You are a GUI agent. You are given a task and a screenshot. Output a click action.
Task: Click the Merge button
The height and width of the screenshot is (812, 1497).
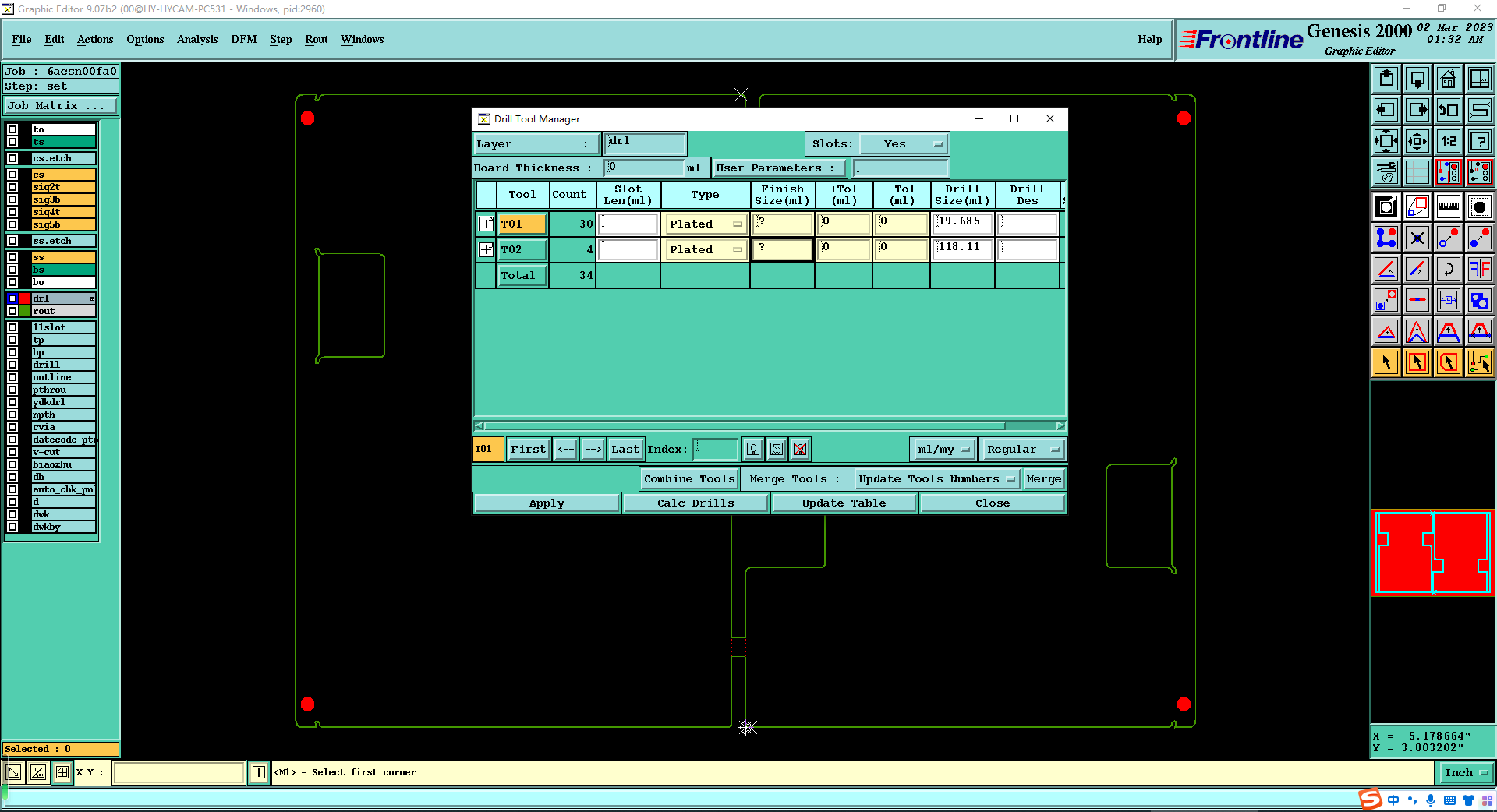(1044, 478)
